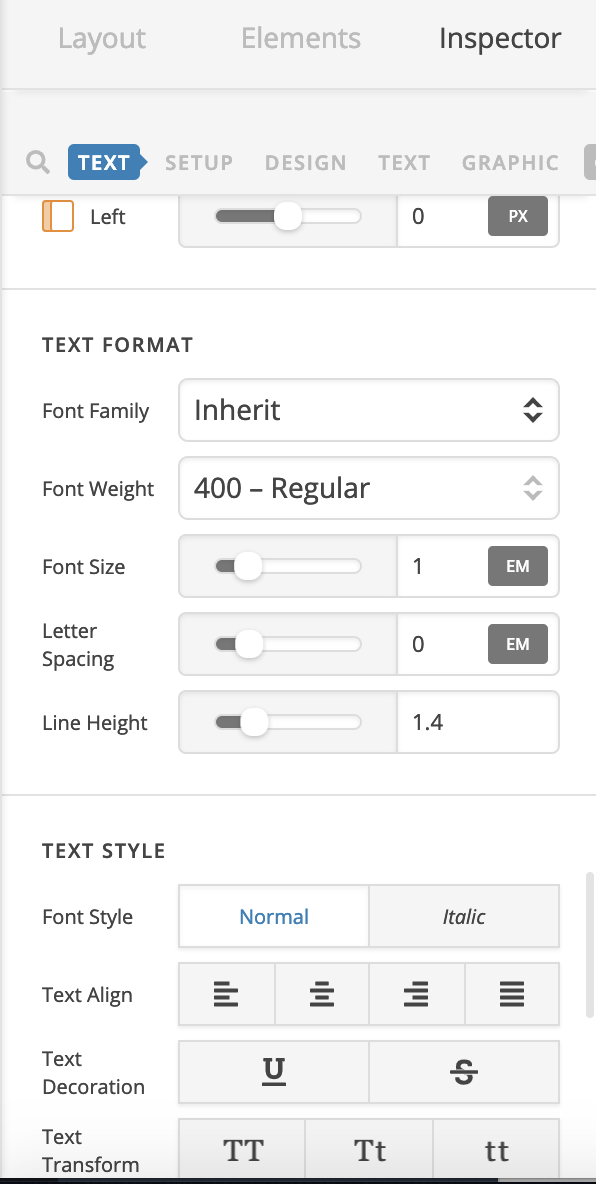Open the Font Family Inherit dropdown
Image resolution: width=596 pixels, height=1184 pixels.
369,410
